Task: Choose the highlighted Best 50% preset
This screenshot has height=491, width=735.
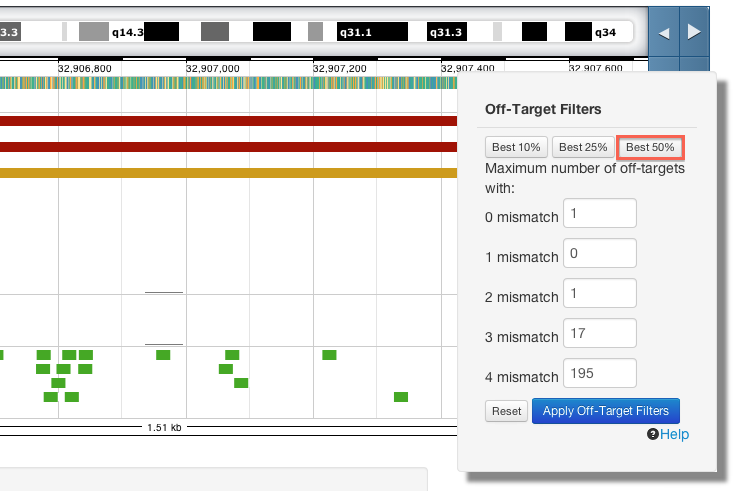Action: click(x=650, y=147)
